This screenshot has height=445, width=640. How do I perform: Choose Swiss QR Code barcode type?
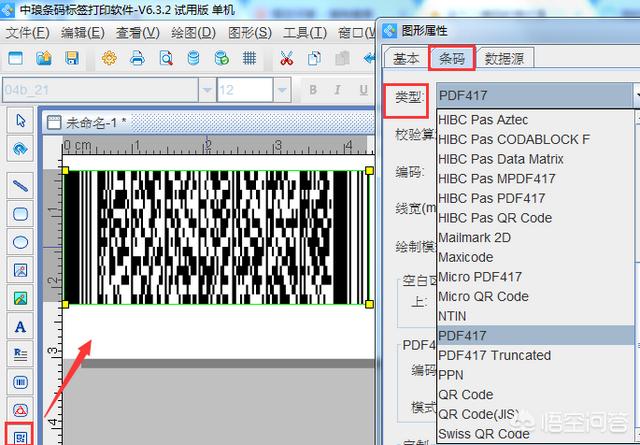coord(536,434)
